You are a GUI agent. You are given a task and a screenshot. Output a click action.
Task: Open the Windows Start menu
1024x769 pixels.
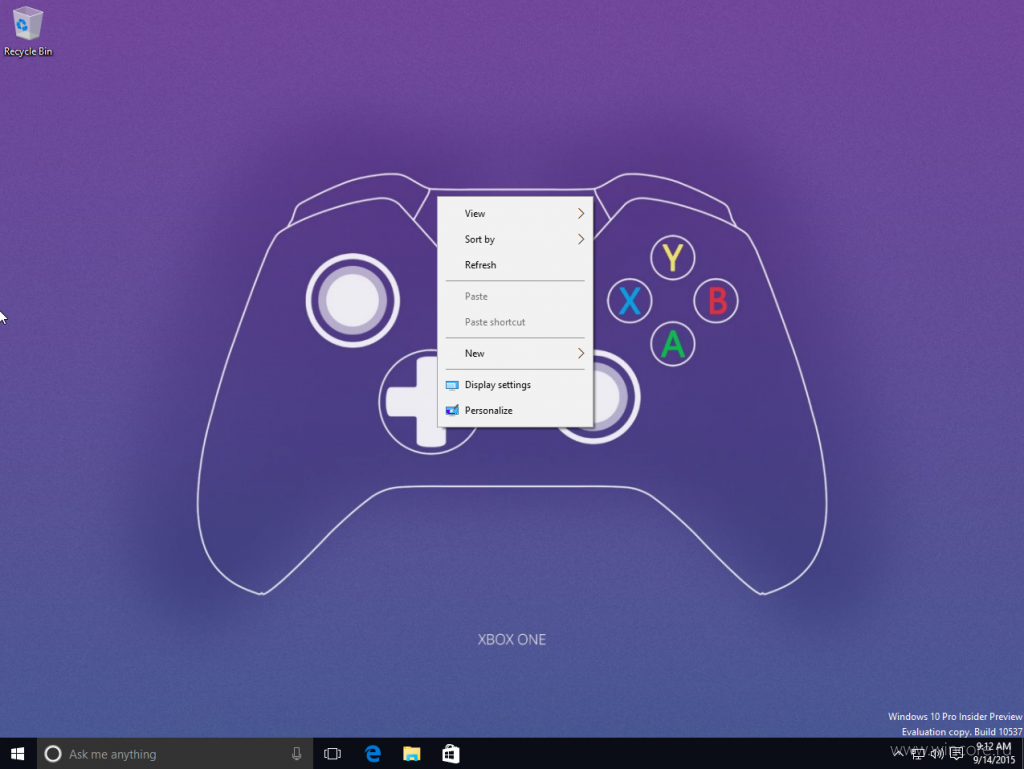pos(18,754)
